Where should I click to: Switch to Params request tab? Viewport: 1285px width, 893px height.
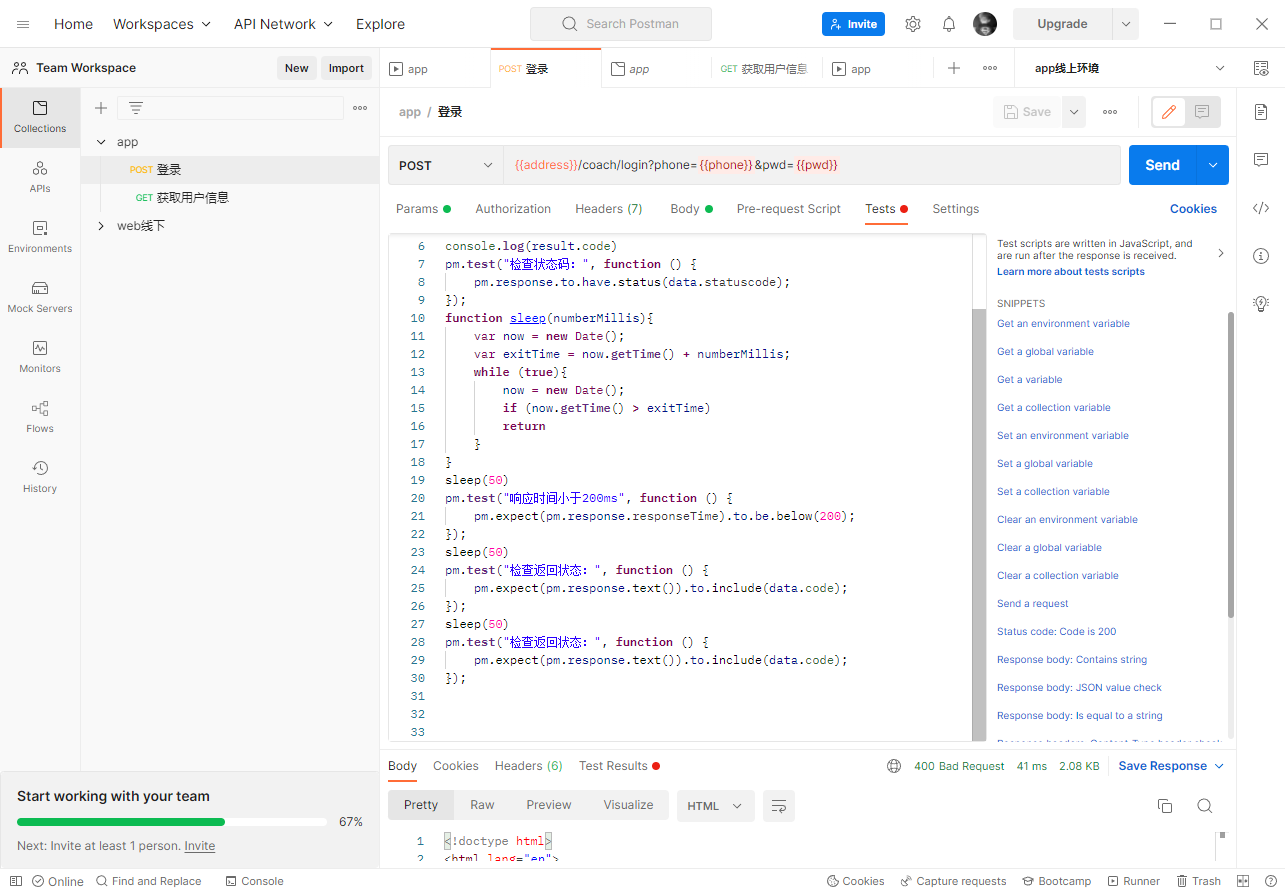(423, 209)
